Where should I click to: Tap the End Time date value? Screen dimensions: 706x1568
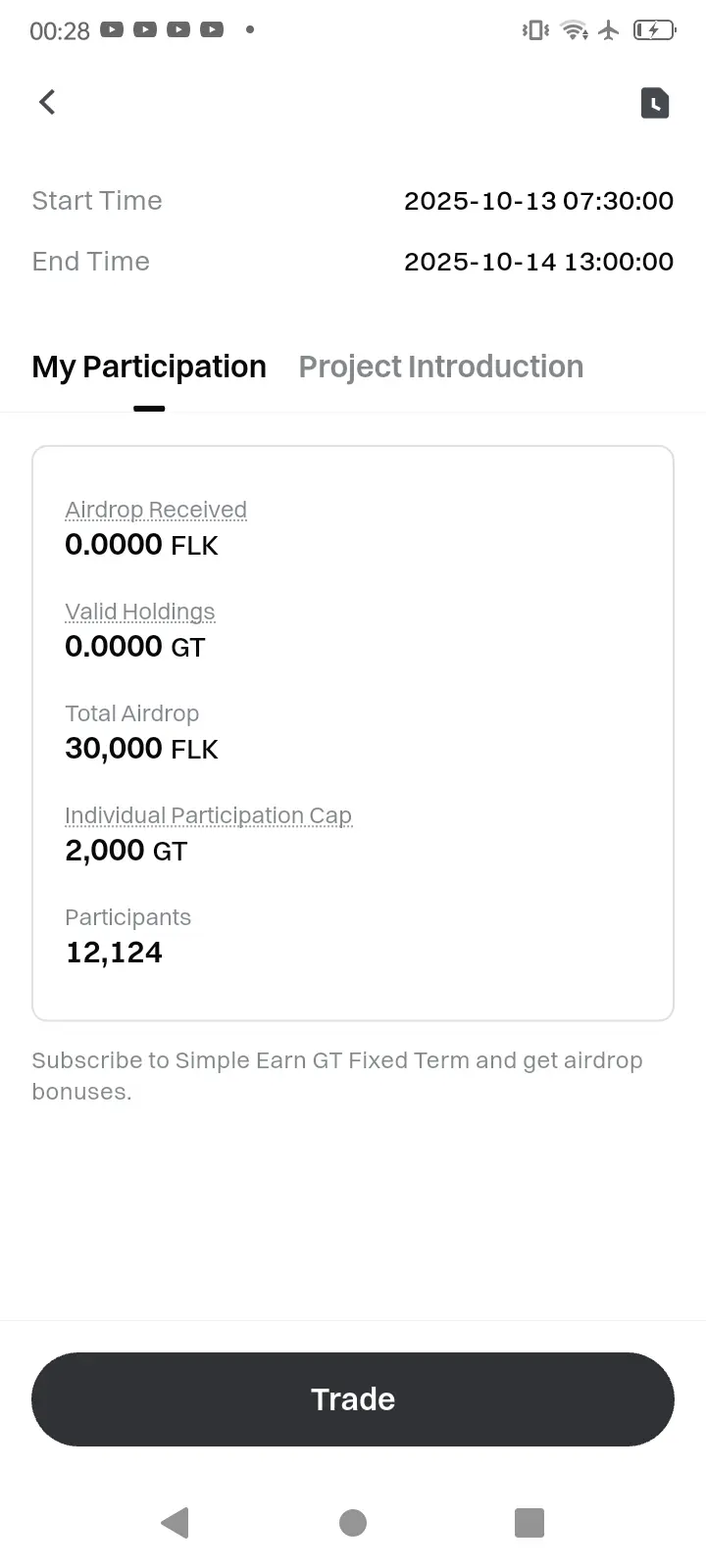pos(538,262)
